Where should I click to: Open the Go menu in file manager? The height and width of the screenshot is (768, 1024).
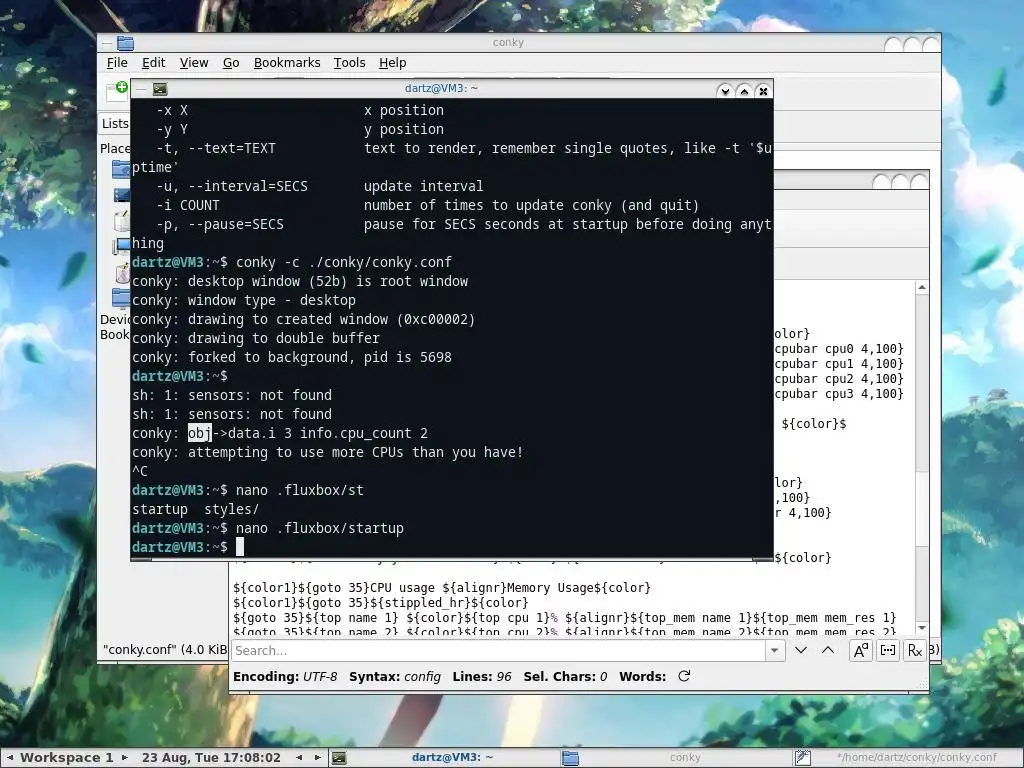[231, 63]
